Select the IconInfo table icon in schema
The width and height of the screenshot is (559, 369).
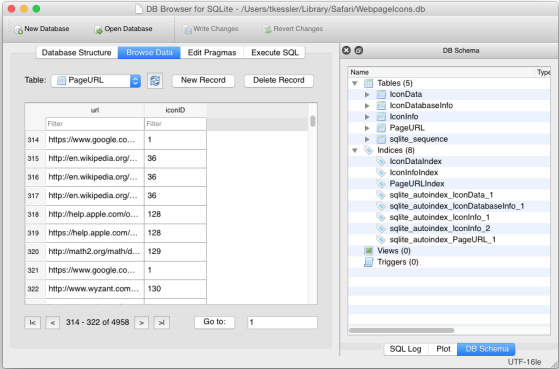381,117
